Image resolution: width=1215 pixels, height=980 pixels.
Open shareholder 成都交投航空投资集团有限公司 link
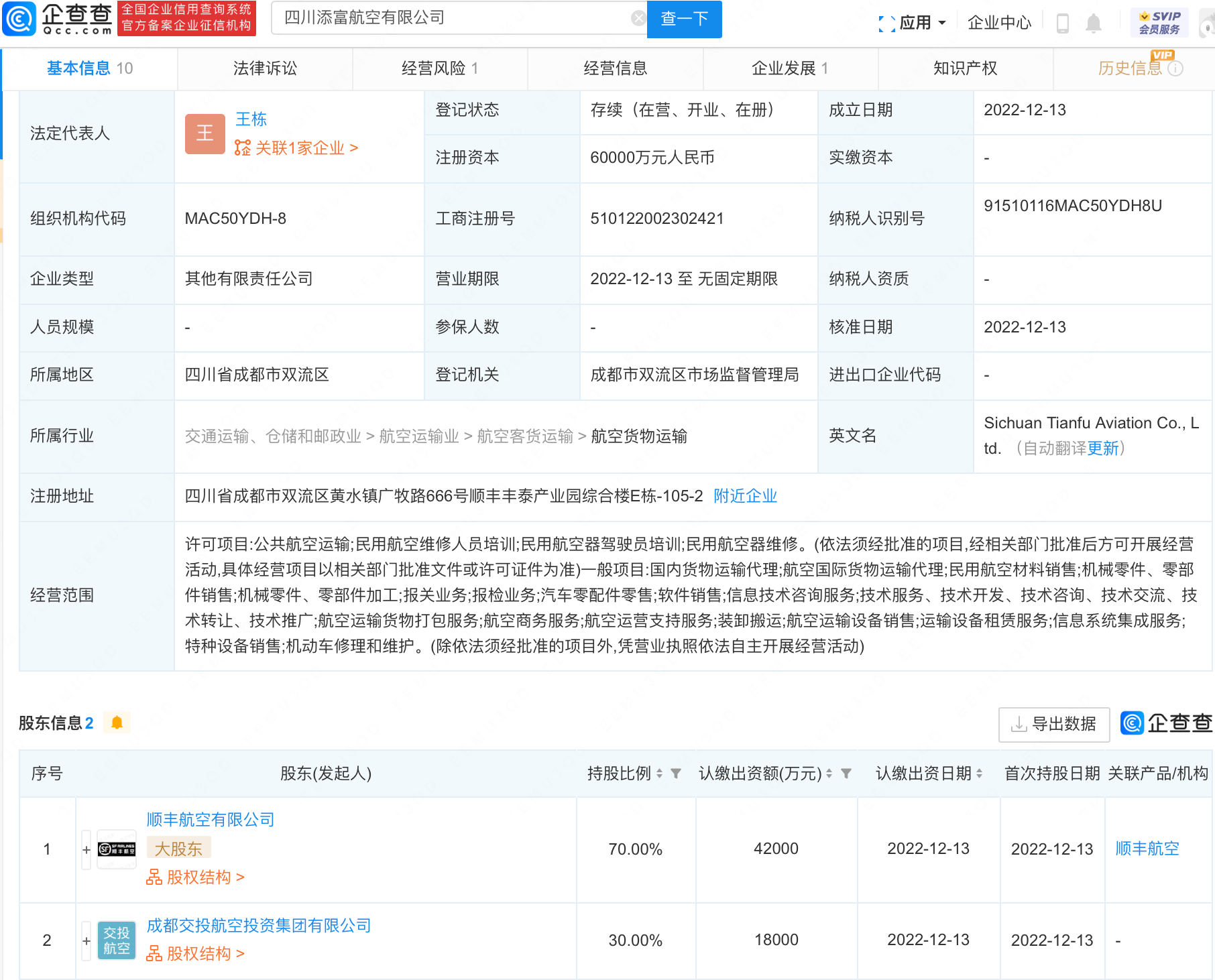(x=259, y=926)
